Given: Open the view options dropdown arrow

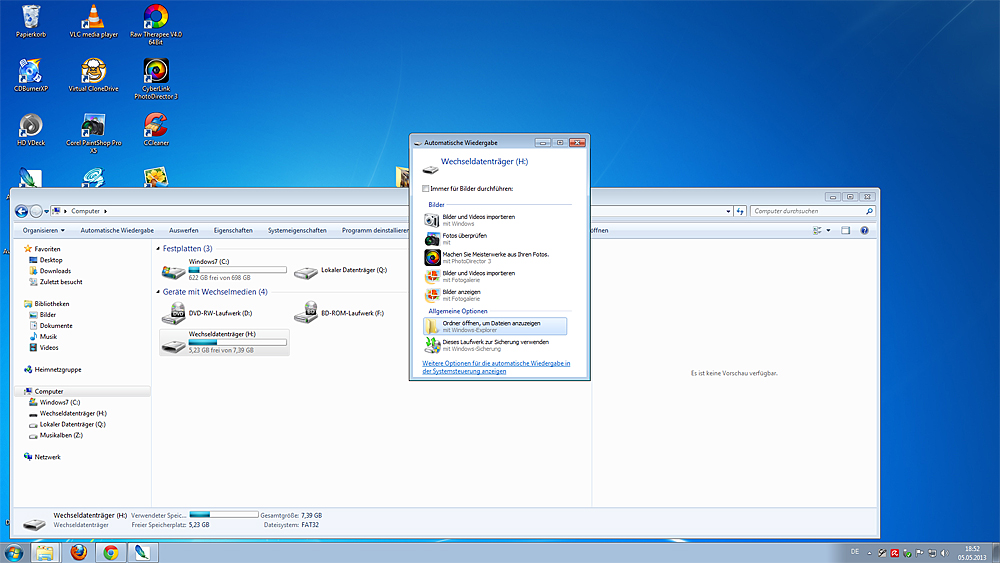Looking at the screenshot, I should [828, 230].
